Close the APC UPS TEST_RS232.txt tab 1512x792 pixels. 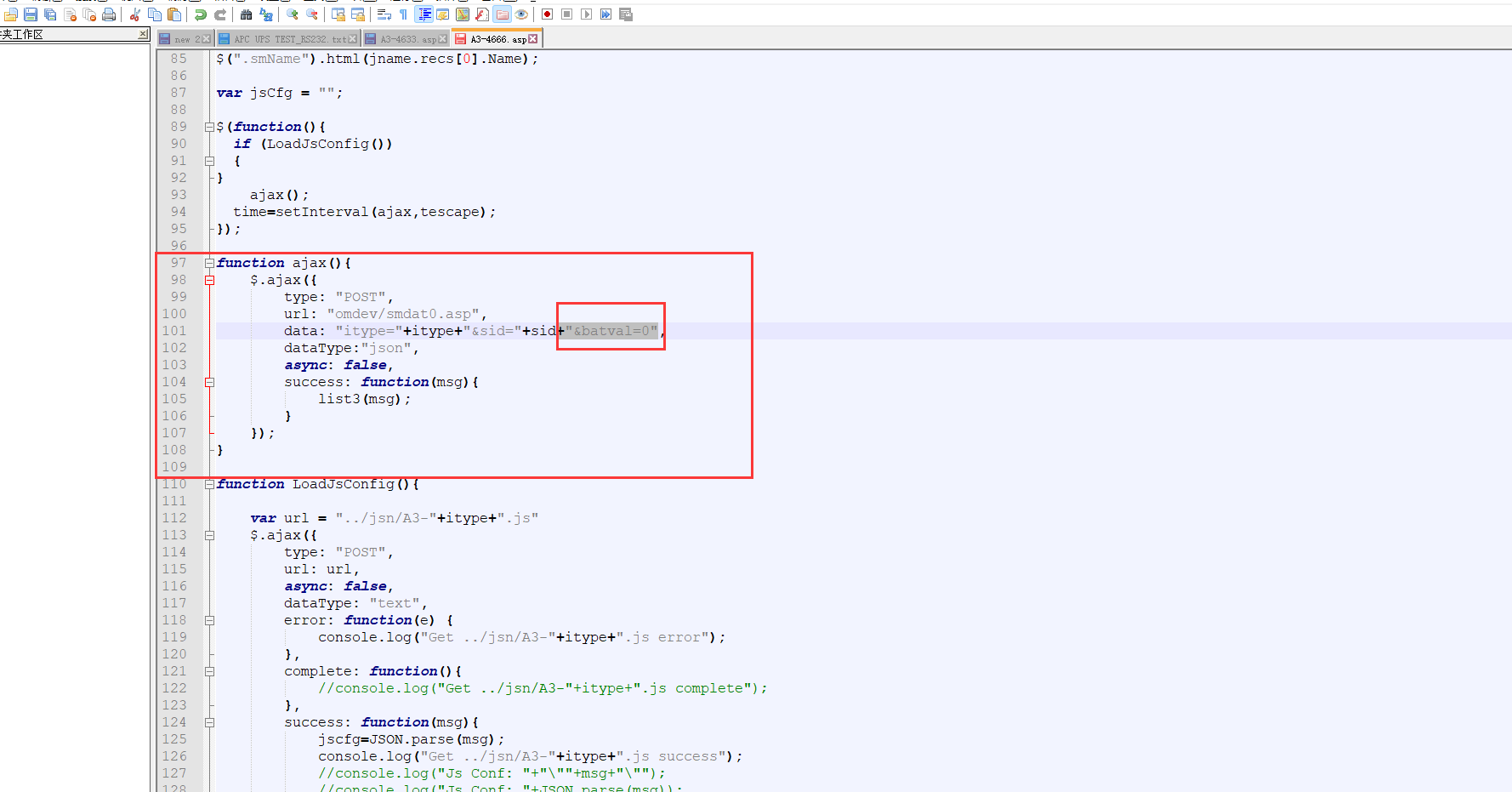click(x=352, y=39)
